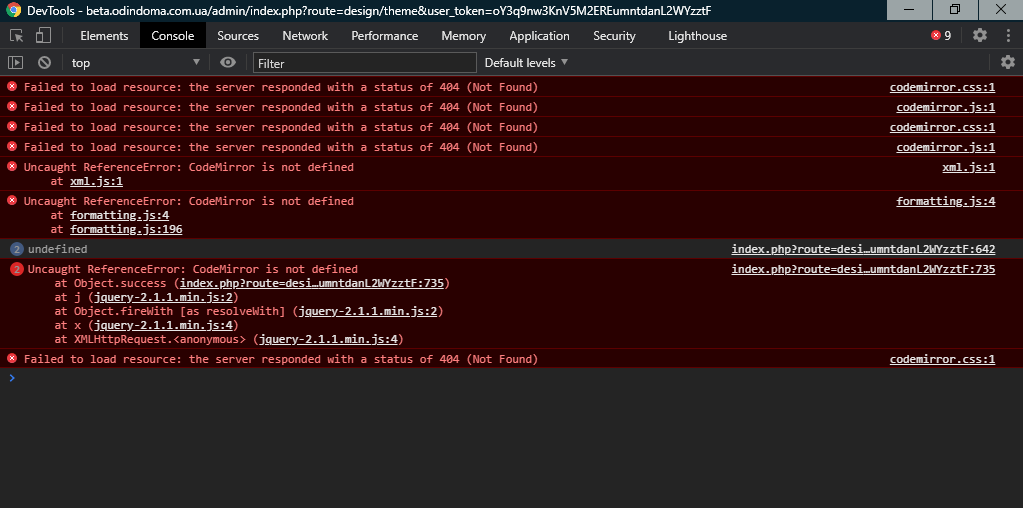Viewport: 1023px width, 508px height.
Task: Click the red error count badge
Action: (941, 35)
